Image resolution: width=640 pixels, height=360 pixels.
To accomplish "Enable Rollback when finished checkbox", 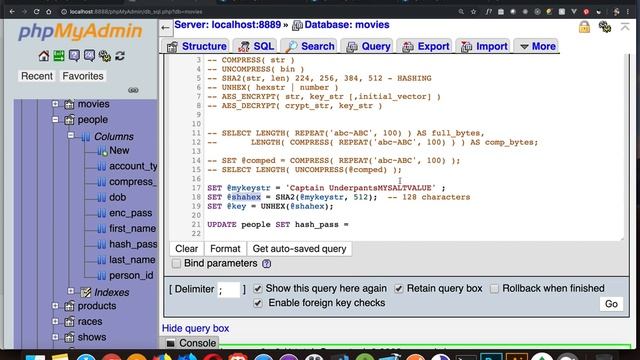I will pos(494,289).
